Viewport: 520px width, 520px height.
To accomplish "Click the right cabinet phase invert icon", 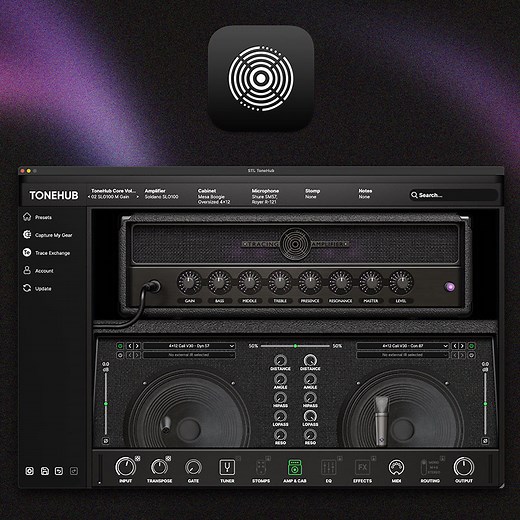I will click(485, 441).
